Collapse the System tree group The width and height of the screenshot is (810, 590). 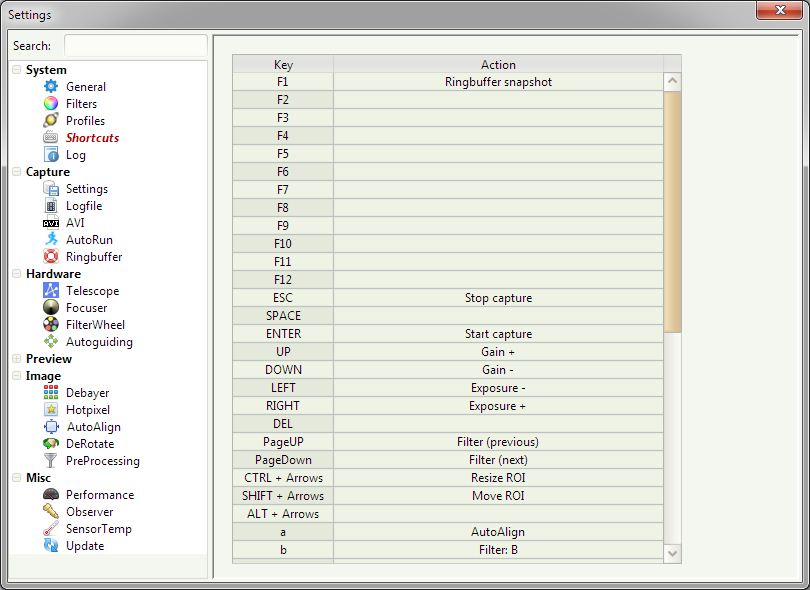coord(17,69)
